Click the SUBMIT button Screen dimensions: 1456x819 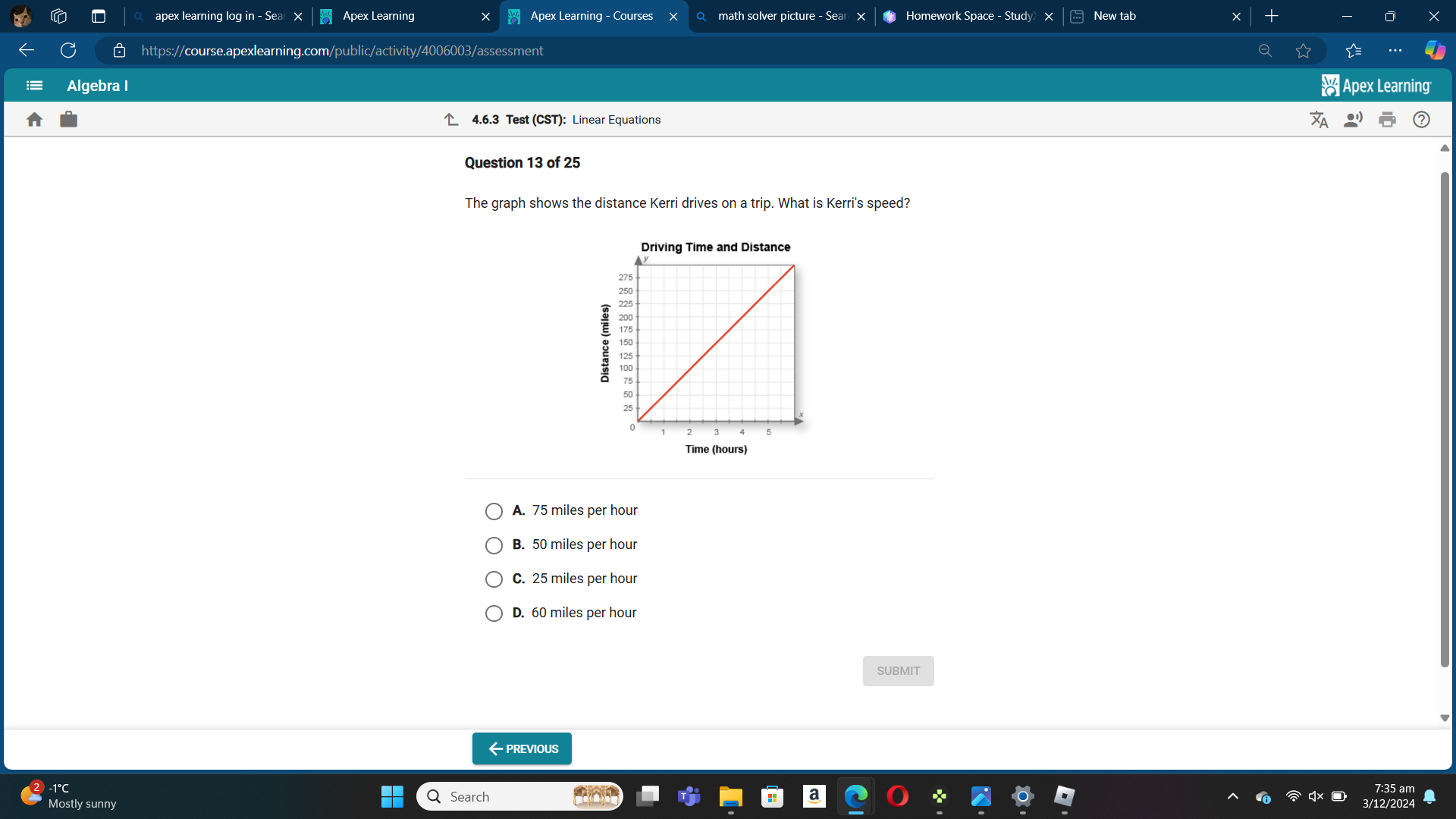coord(897,670)
